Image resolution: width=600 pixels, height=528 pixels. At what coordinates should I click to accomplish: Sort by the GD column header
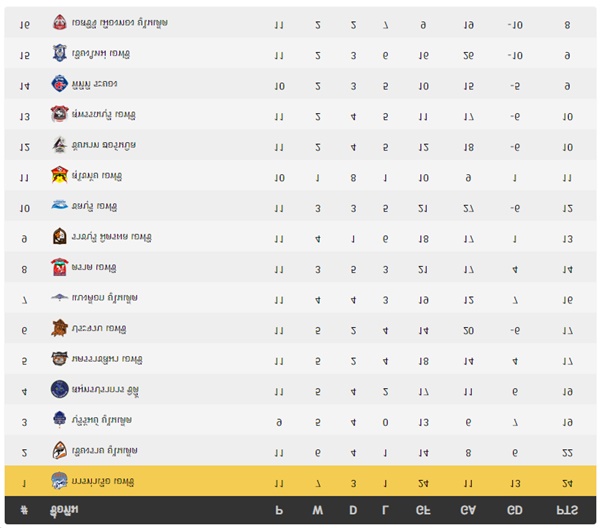tap(514, 510)
